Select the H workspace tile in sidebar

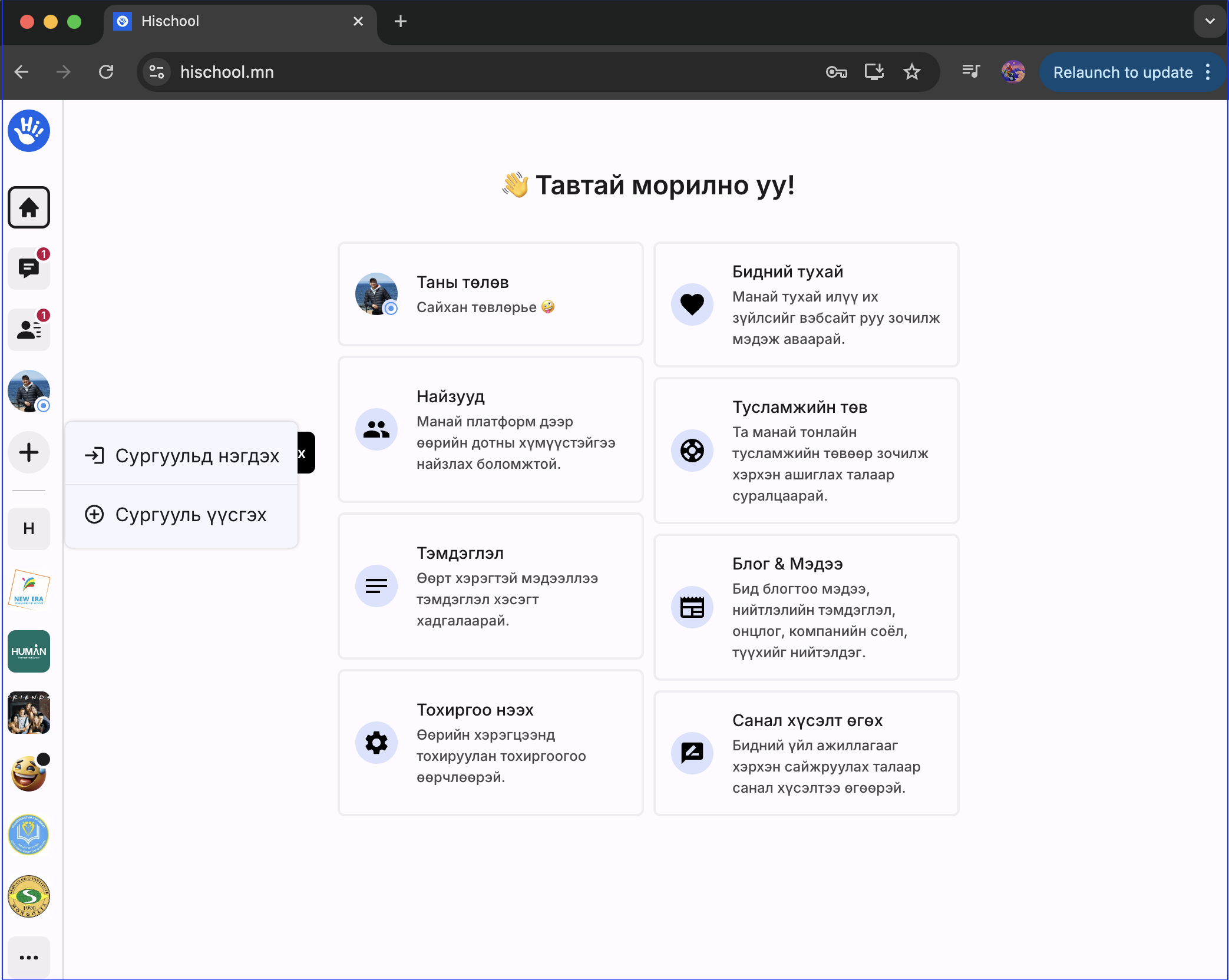coord(29,528)
